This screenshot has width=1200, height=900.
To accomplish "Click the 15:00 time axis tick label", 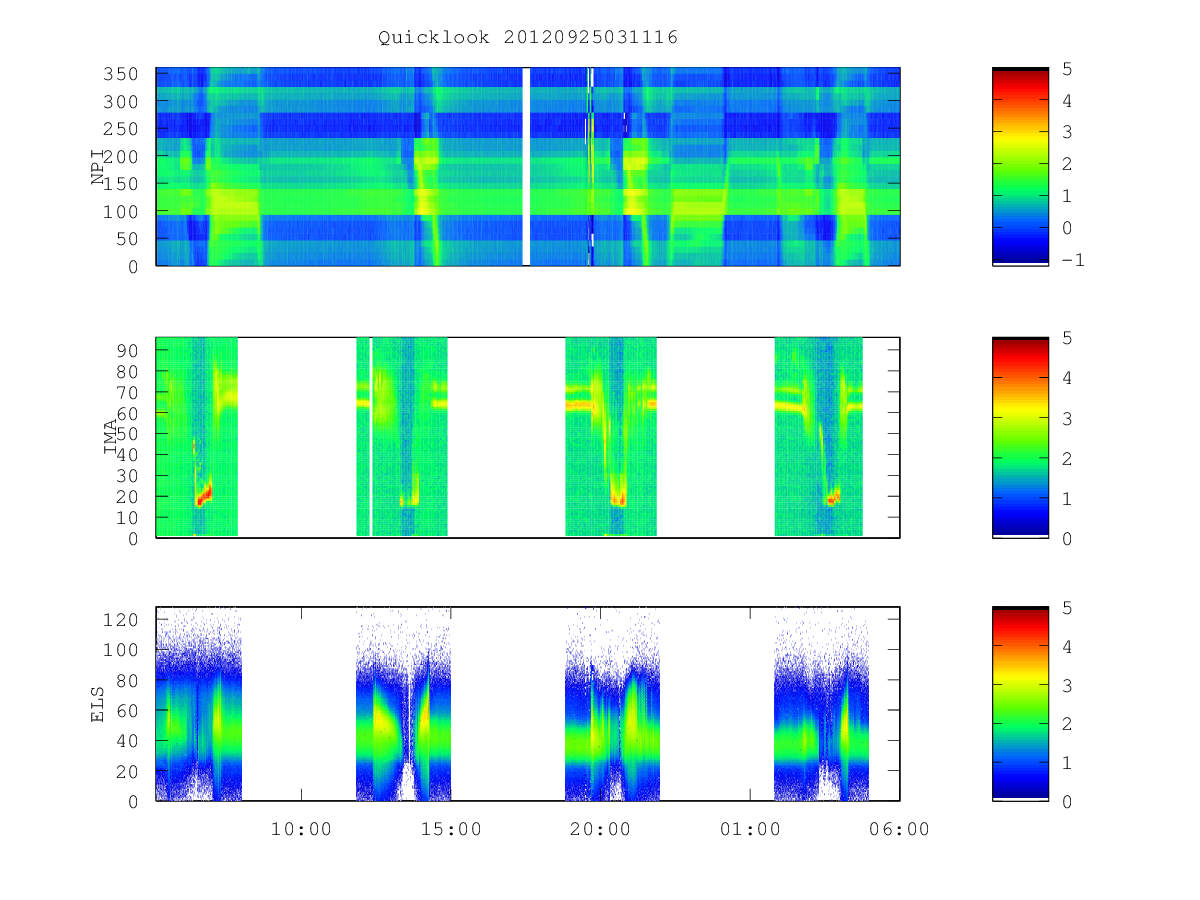I will coord(452,829).
